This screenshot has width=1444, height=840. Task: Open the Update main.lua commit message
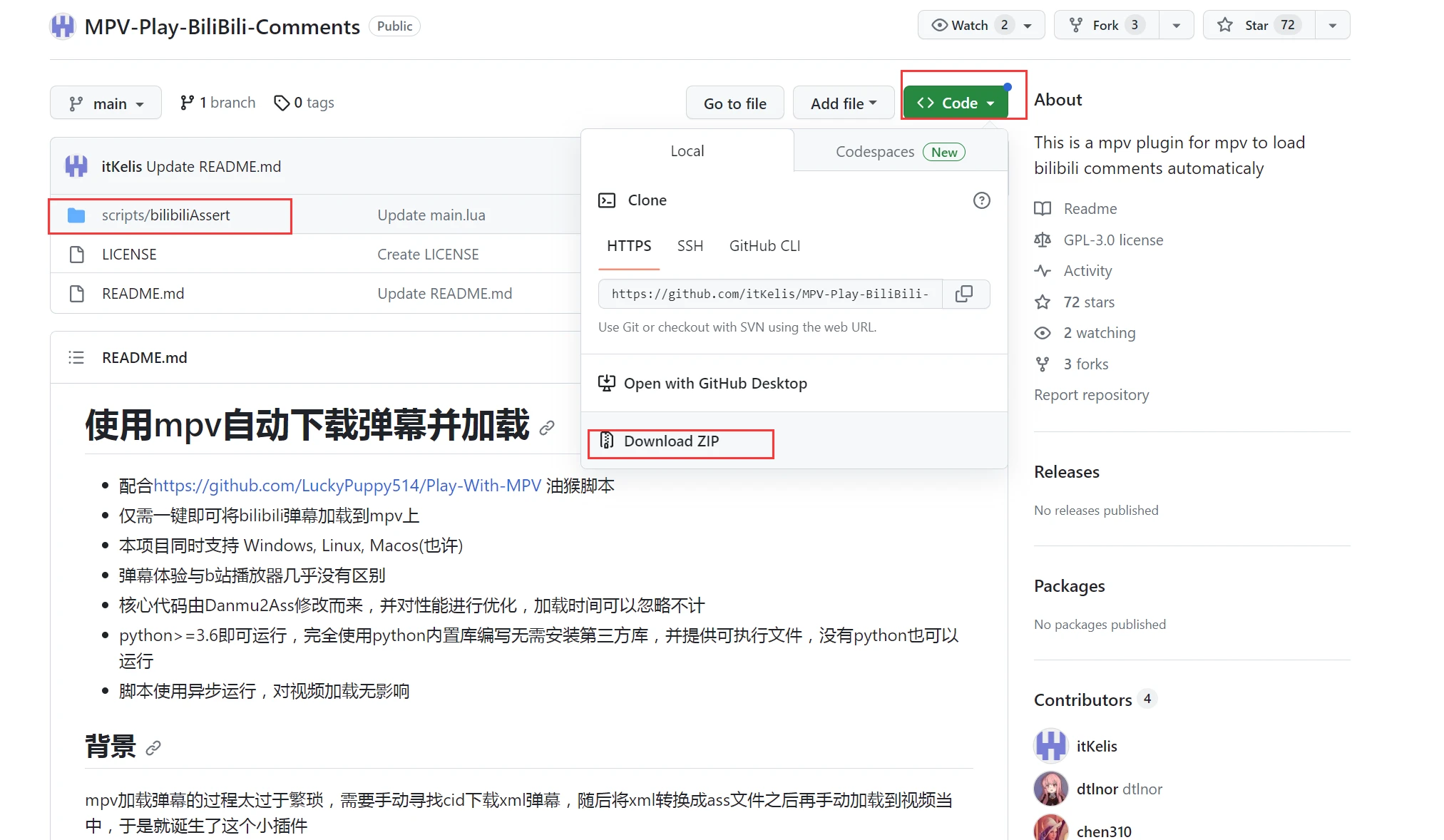431,215
